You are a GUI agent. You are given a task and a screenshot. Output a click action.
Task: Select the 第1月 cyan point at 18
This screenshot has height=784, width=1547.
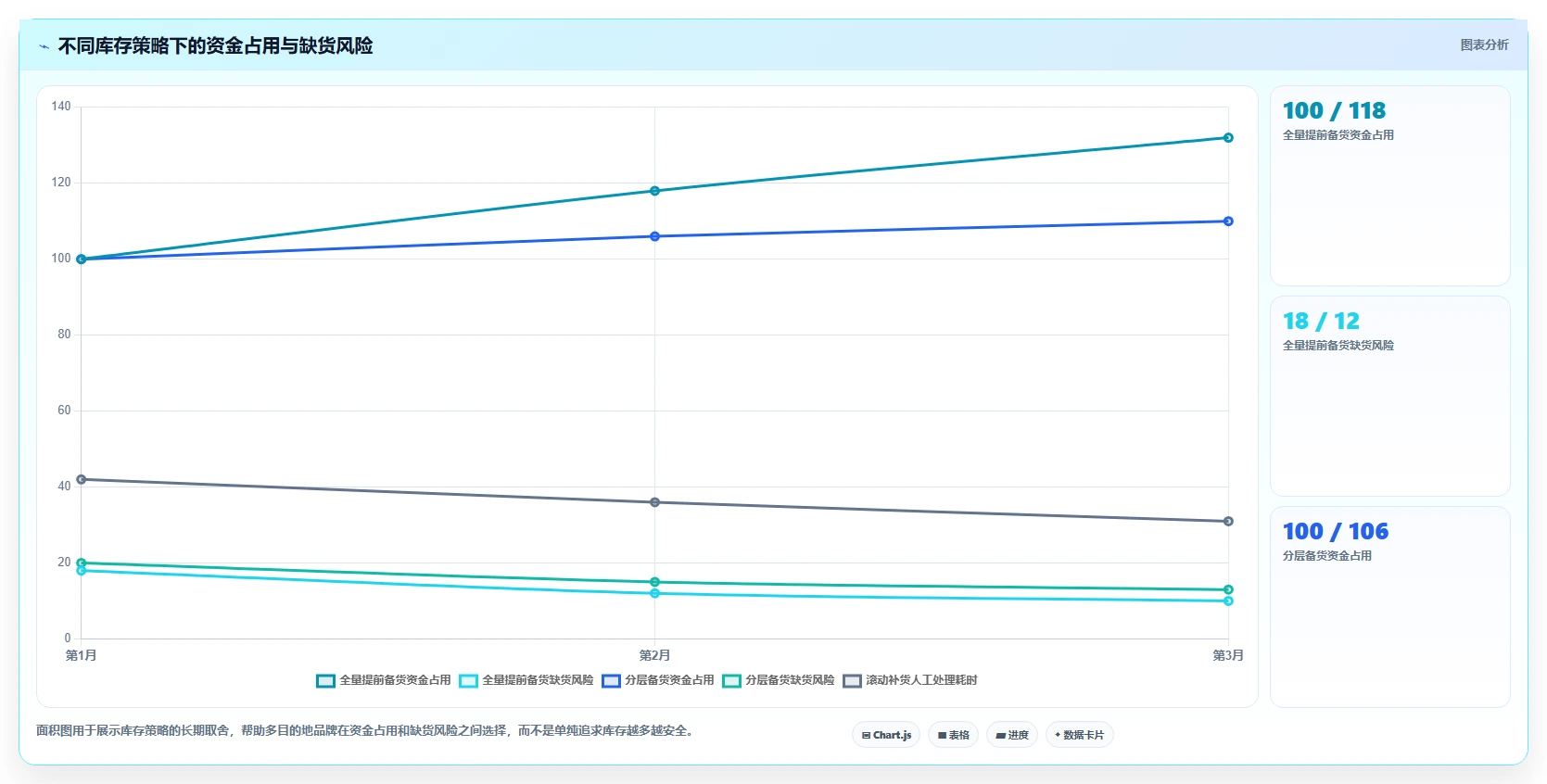click(x=82, y=571)
